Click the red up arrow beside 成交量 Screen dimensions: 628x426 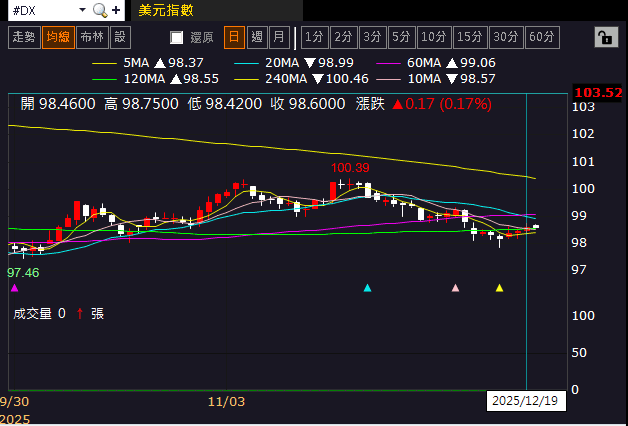click(x=80, y=313)
